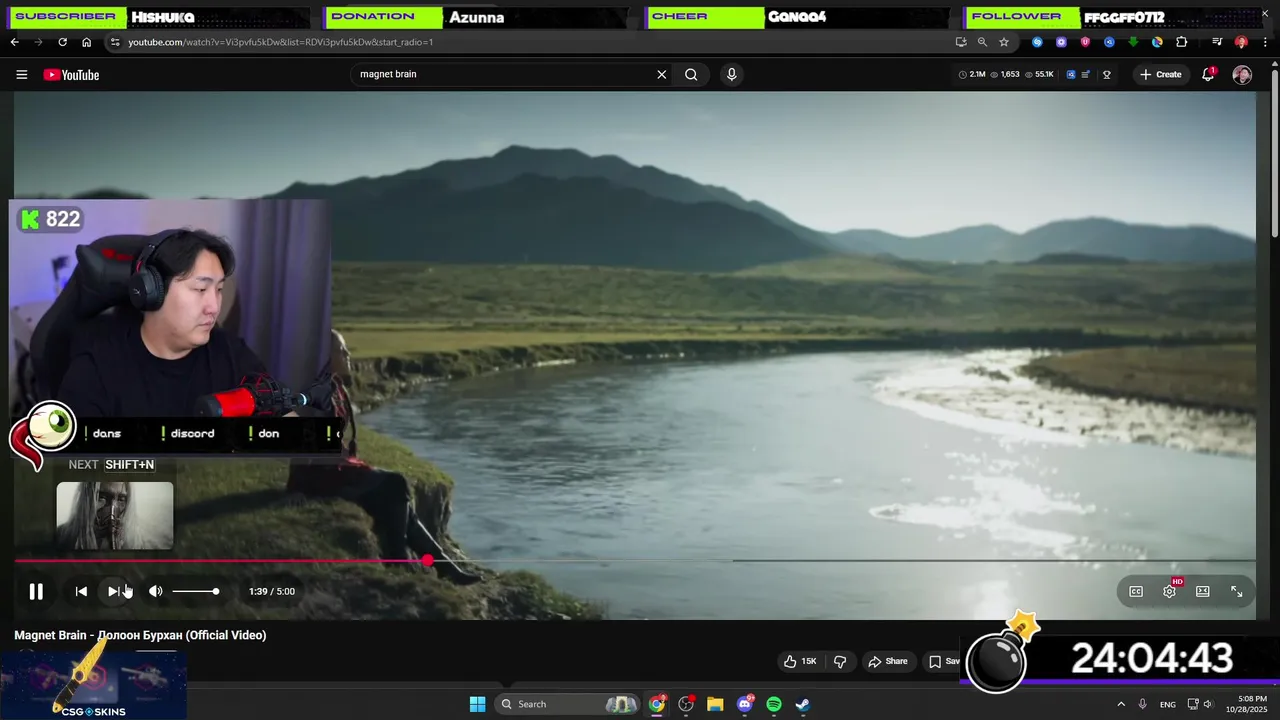This screenshot has height=720, width=1280.
Task: Open the purple gear browser extension
Action: 1061,42
